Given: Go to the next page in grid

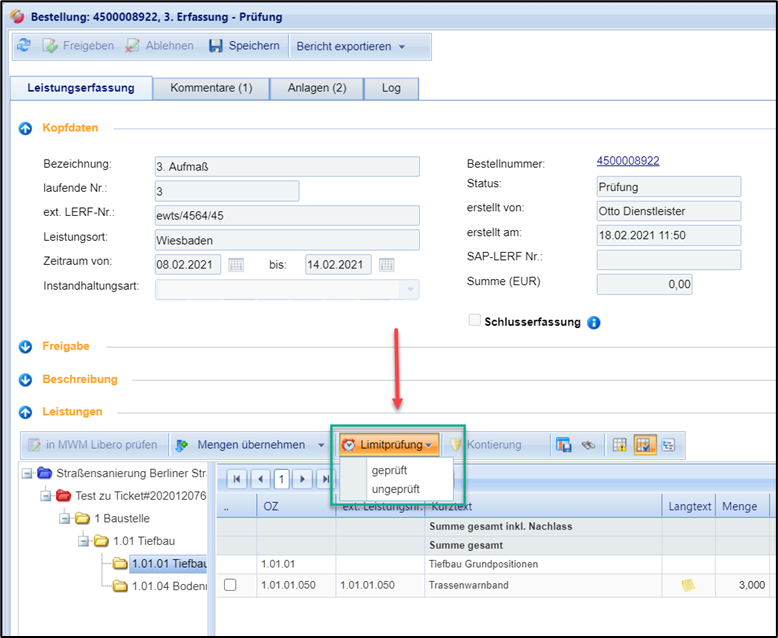Looking at the screenshot, I should click(302, 479).
